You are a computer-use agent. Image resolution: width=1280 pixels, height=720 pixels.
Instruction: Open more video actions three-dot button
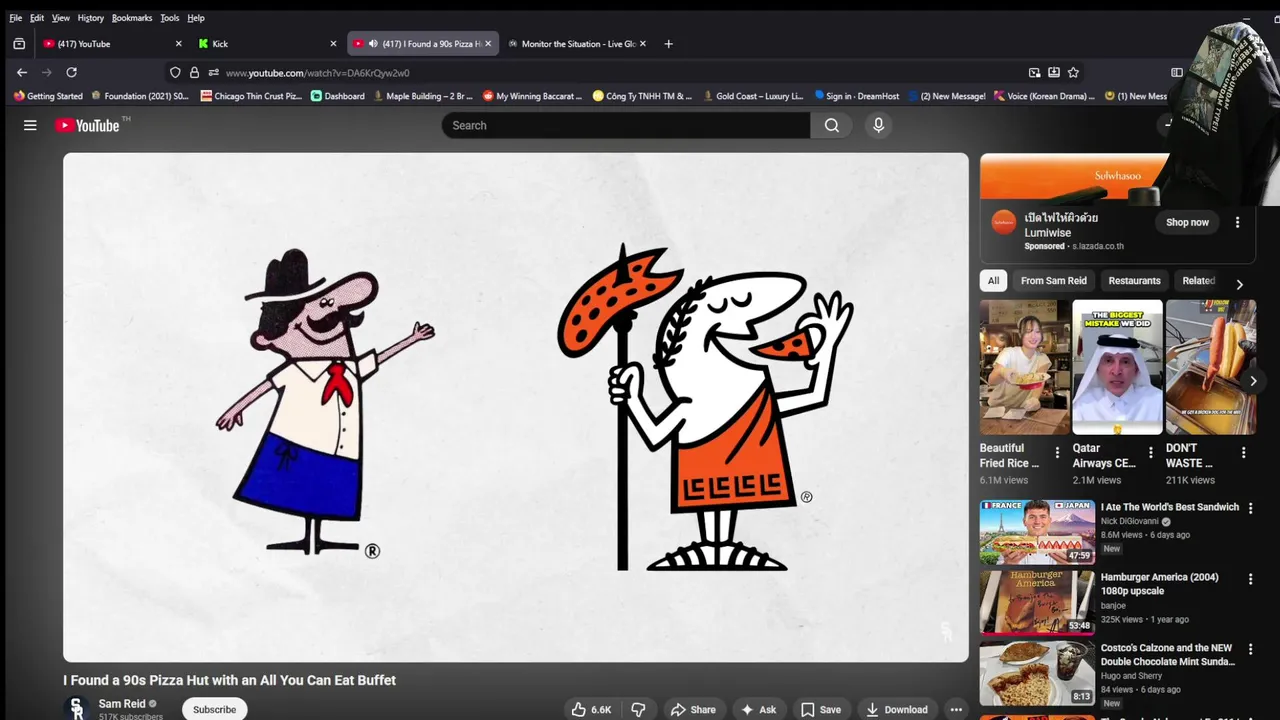(956, 709)
